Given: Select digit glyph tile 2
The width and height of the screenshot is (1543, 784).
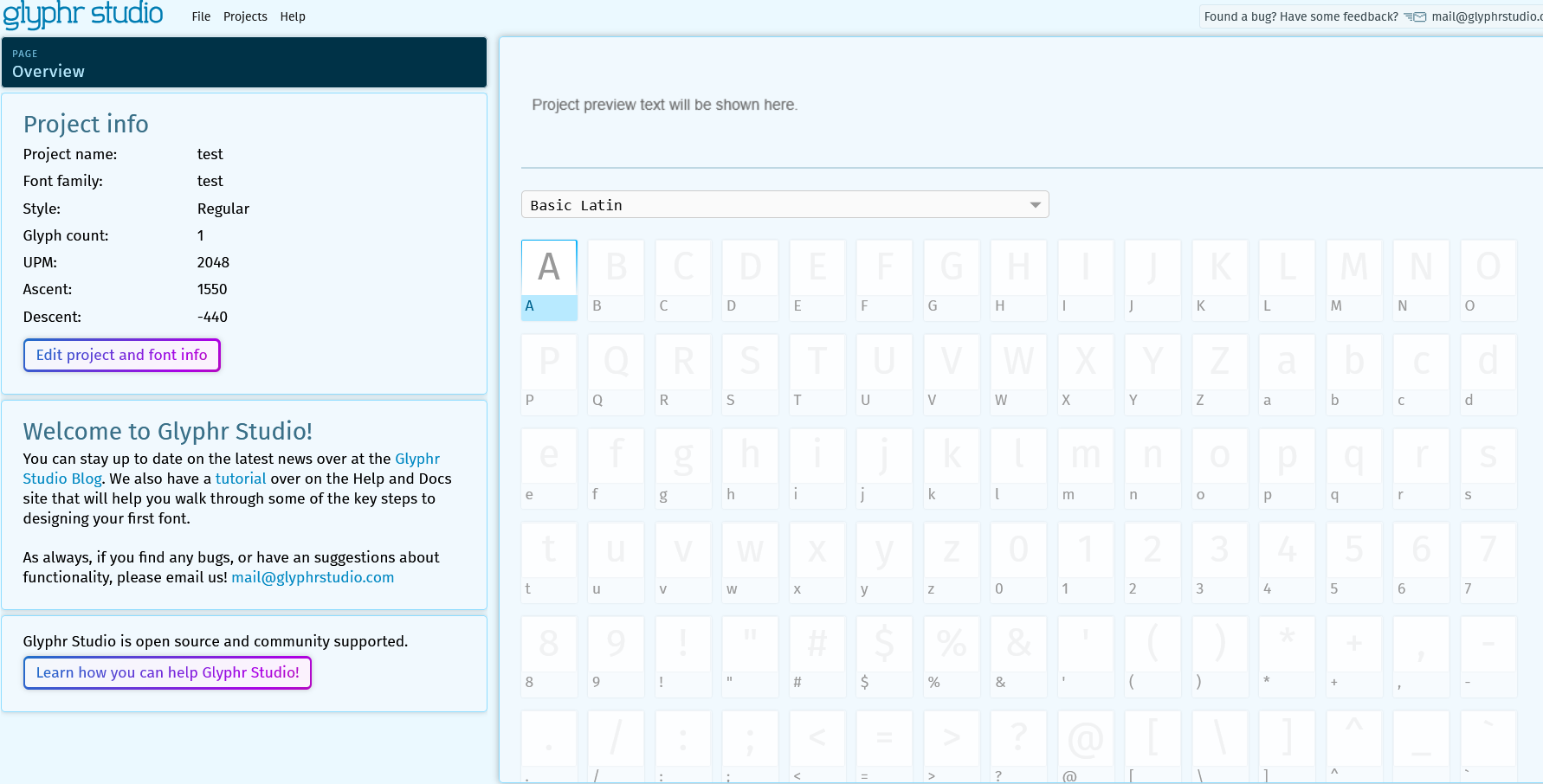Looking at the screenshot, I should click(x=1153, y=563).
